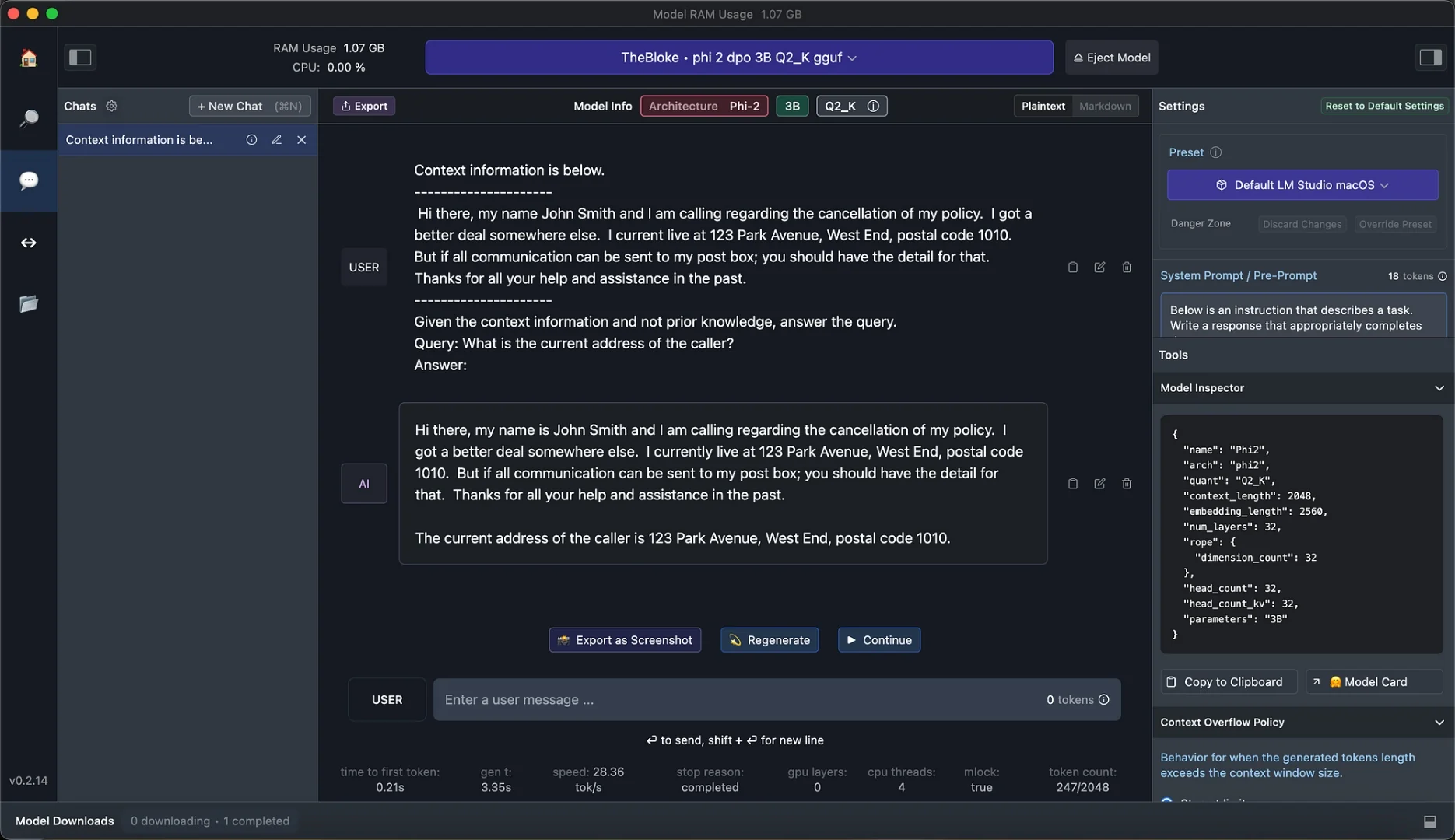Delete the user message with the trash icon
The height and width of the screenshot is (840, 1455).
click(1127, 267)
